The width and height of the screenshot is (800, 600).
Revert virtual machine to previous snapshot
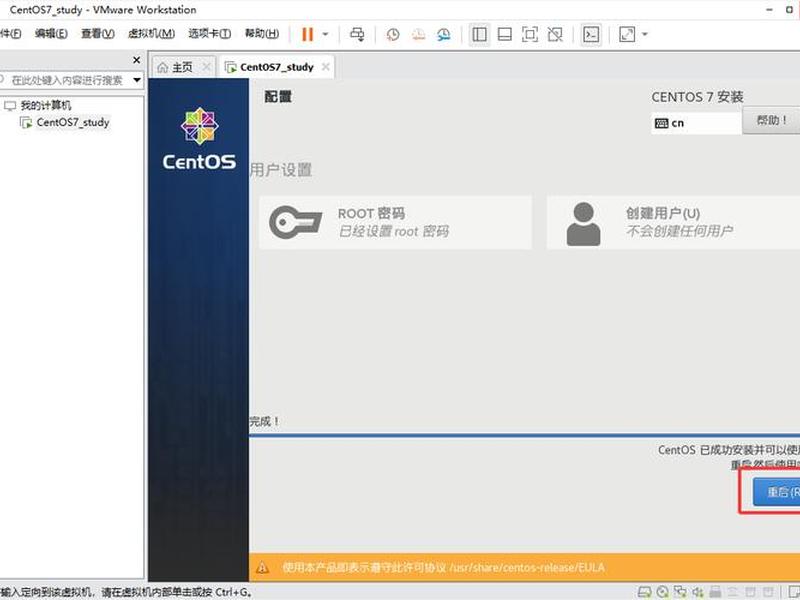pyautogui.click(x=418, y=34)
